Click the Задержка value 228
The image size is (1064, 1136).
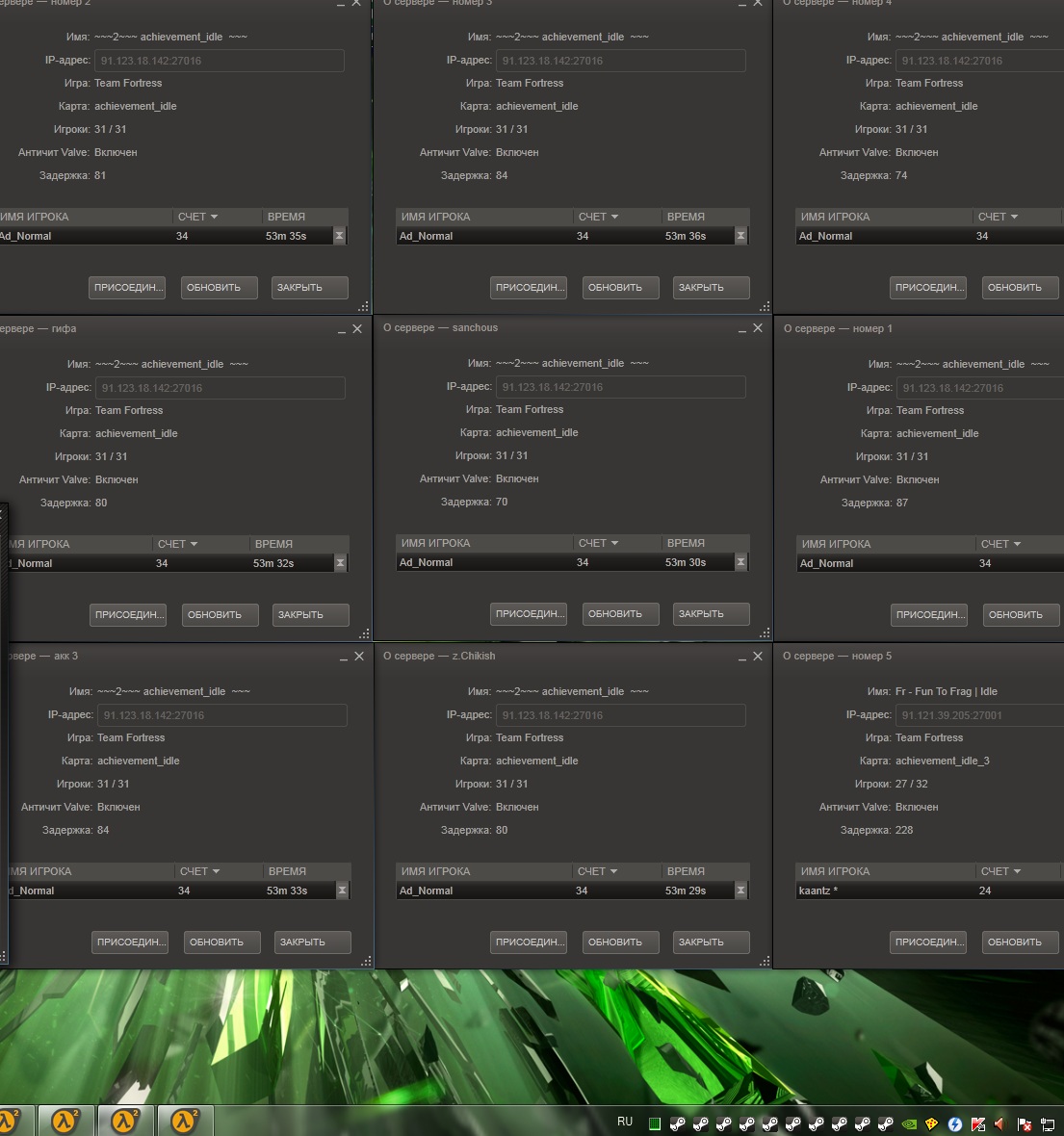click(x=904, y=830)
